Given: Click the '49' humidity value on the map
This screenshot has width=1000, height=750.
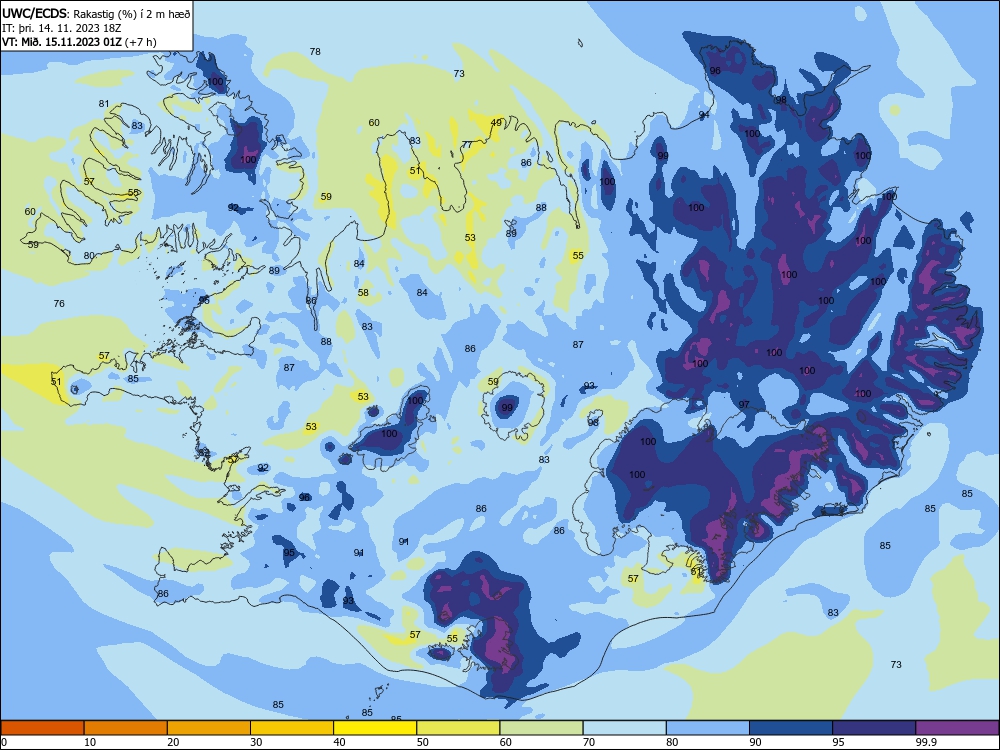Looking at the screenshot, I should (x=496, y=122).
